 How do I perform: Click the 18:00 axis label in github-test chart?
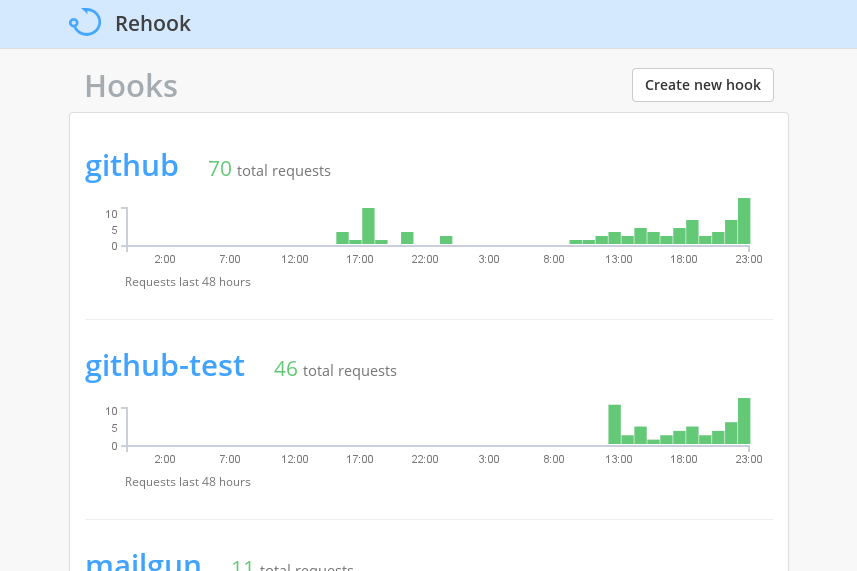click(684, 459)
